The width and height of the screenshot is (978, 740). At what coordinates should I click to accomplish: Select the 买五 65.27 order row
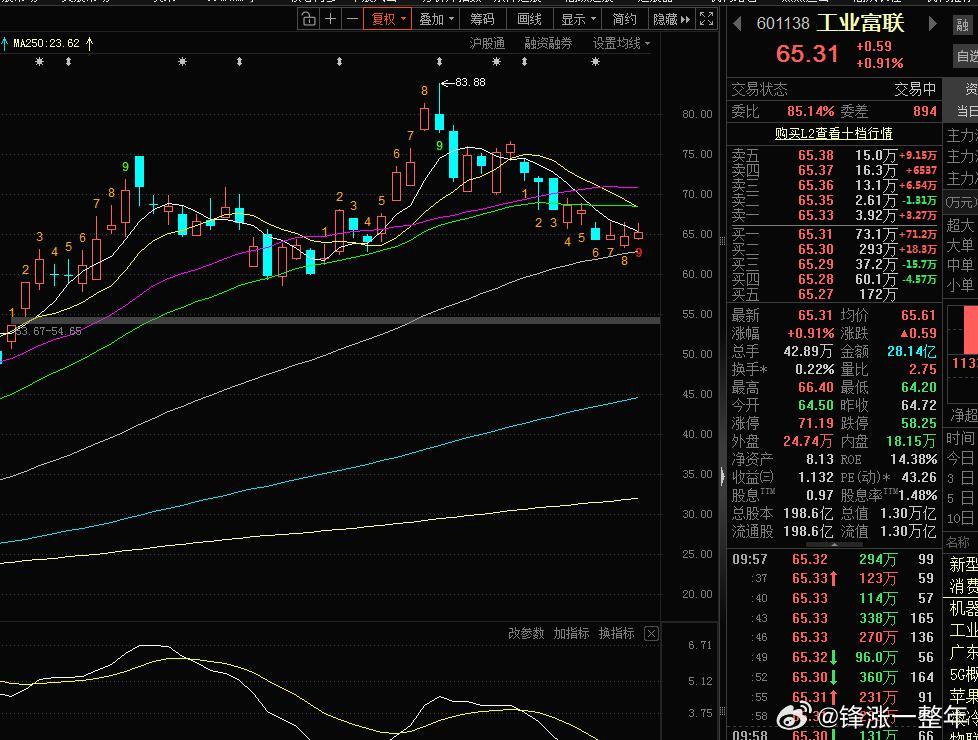pos(834,294)
